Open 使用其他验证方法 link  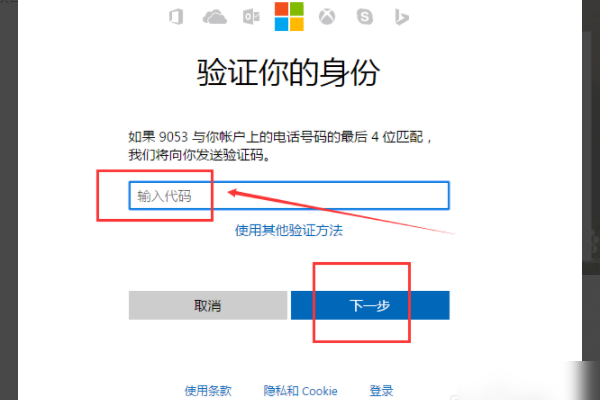coord(289,230)
